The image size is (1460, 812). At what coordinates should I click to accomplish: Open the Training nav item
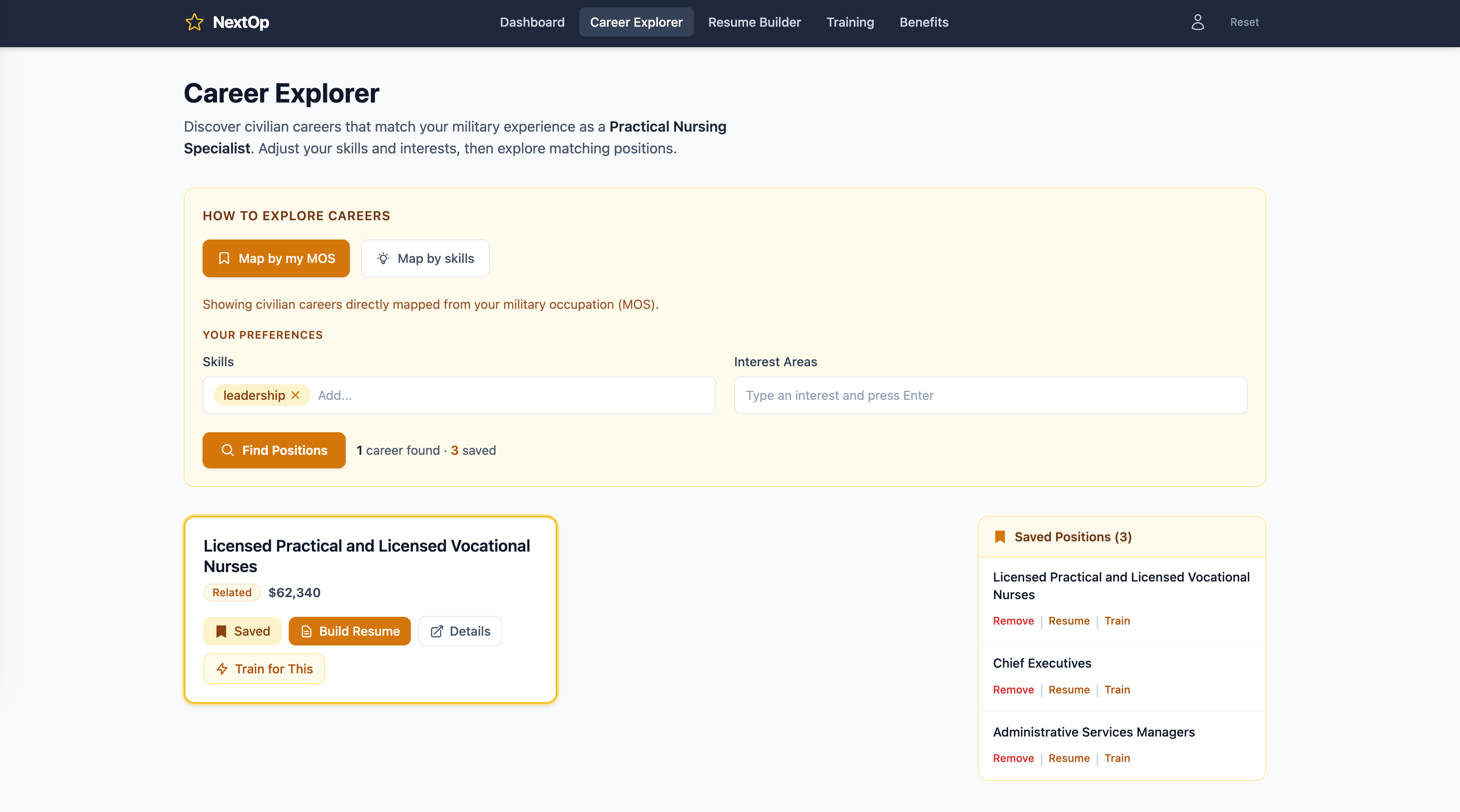click(x=850, y=22)
